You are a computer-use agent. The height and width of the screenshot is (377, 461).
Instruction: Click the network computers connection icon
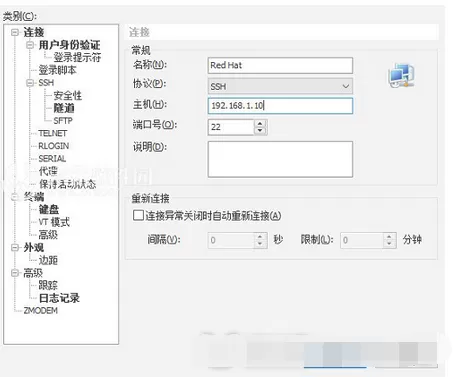401,75
